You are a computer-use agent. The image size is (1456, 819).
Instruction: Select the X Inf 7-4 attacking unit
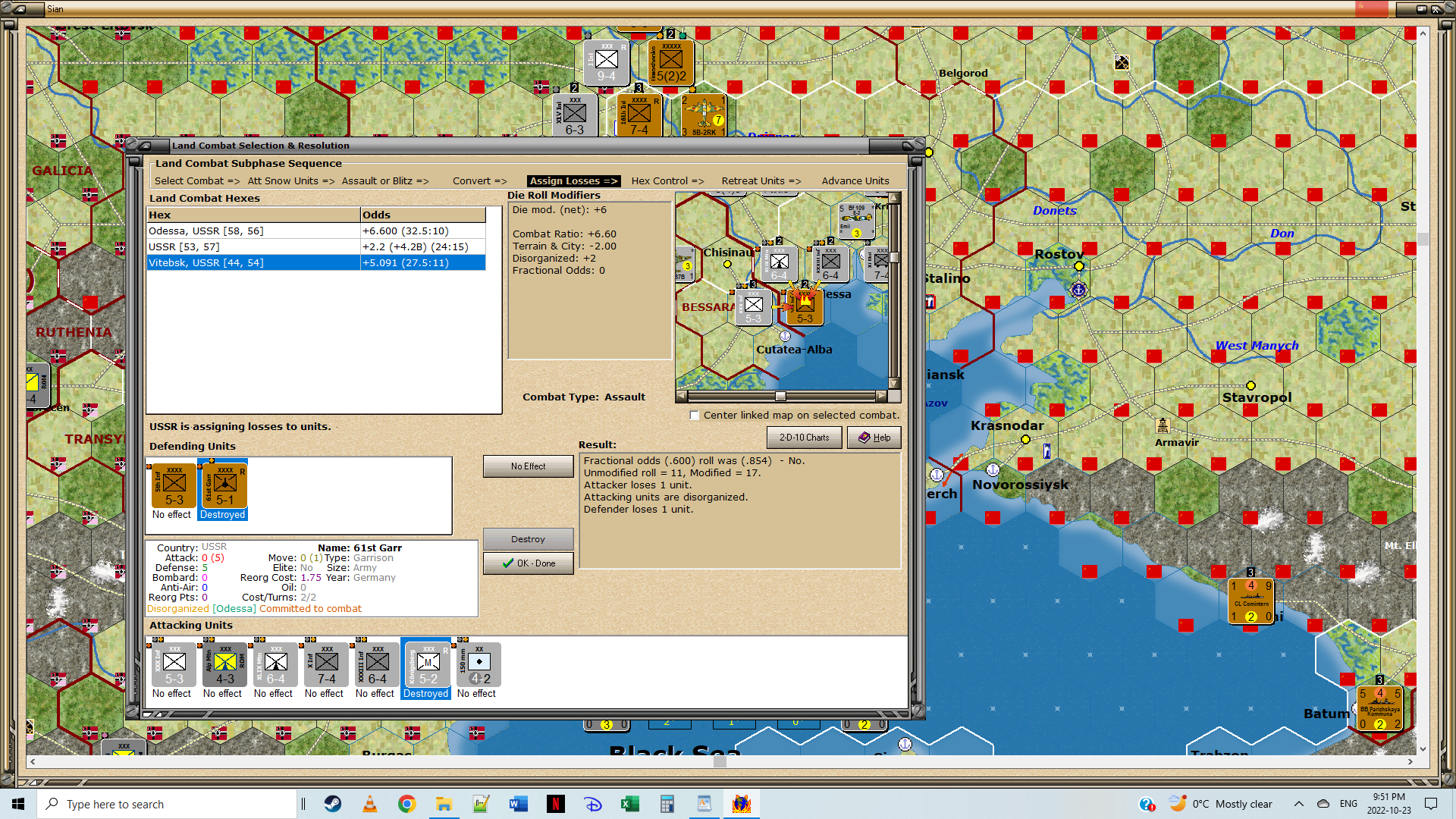(x=326, y=665)
